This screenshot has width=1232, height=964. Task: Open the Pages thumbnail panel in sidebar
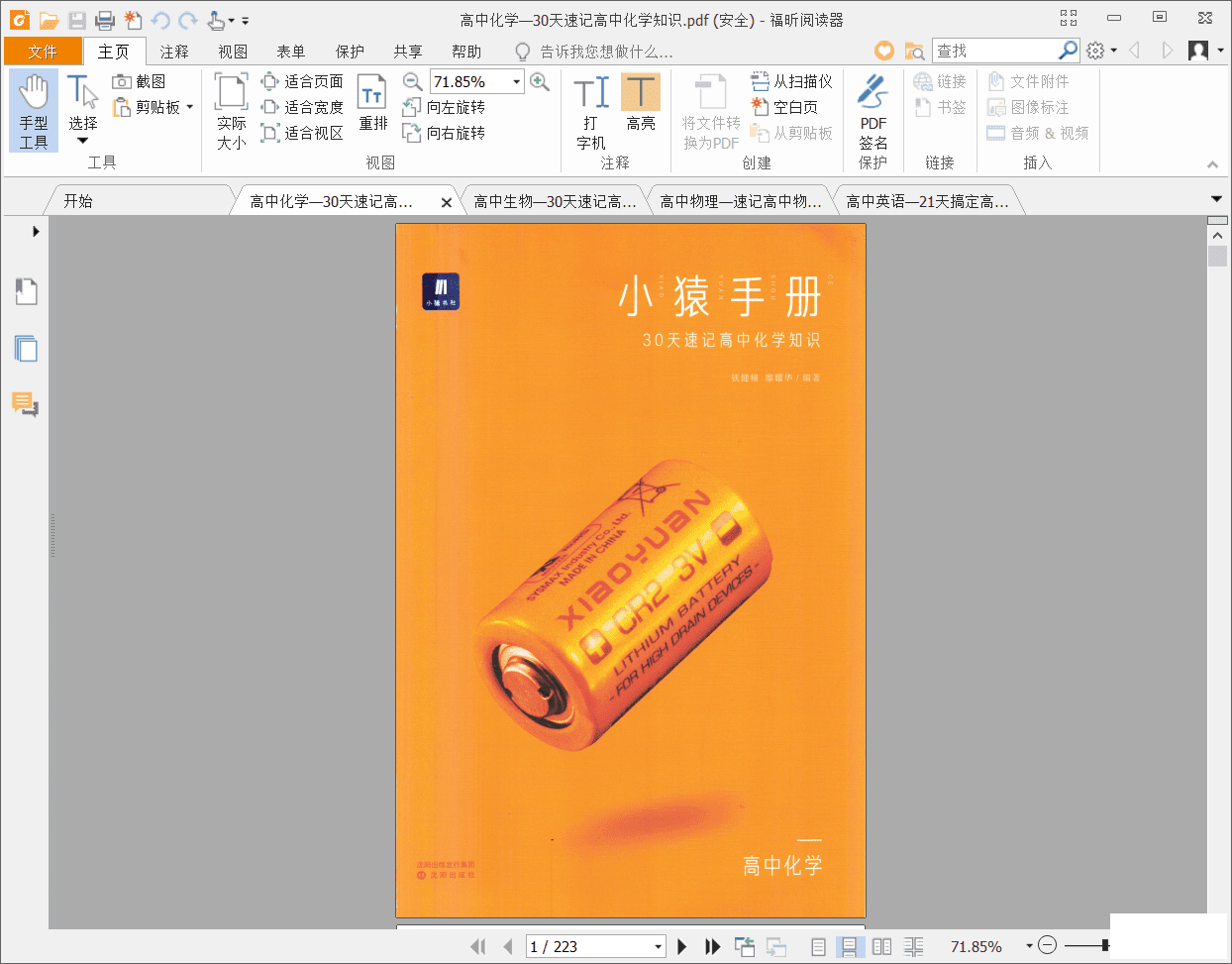pos(27,348)
